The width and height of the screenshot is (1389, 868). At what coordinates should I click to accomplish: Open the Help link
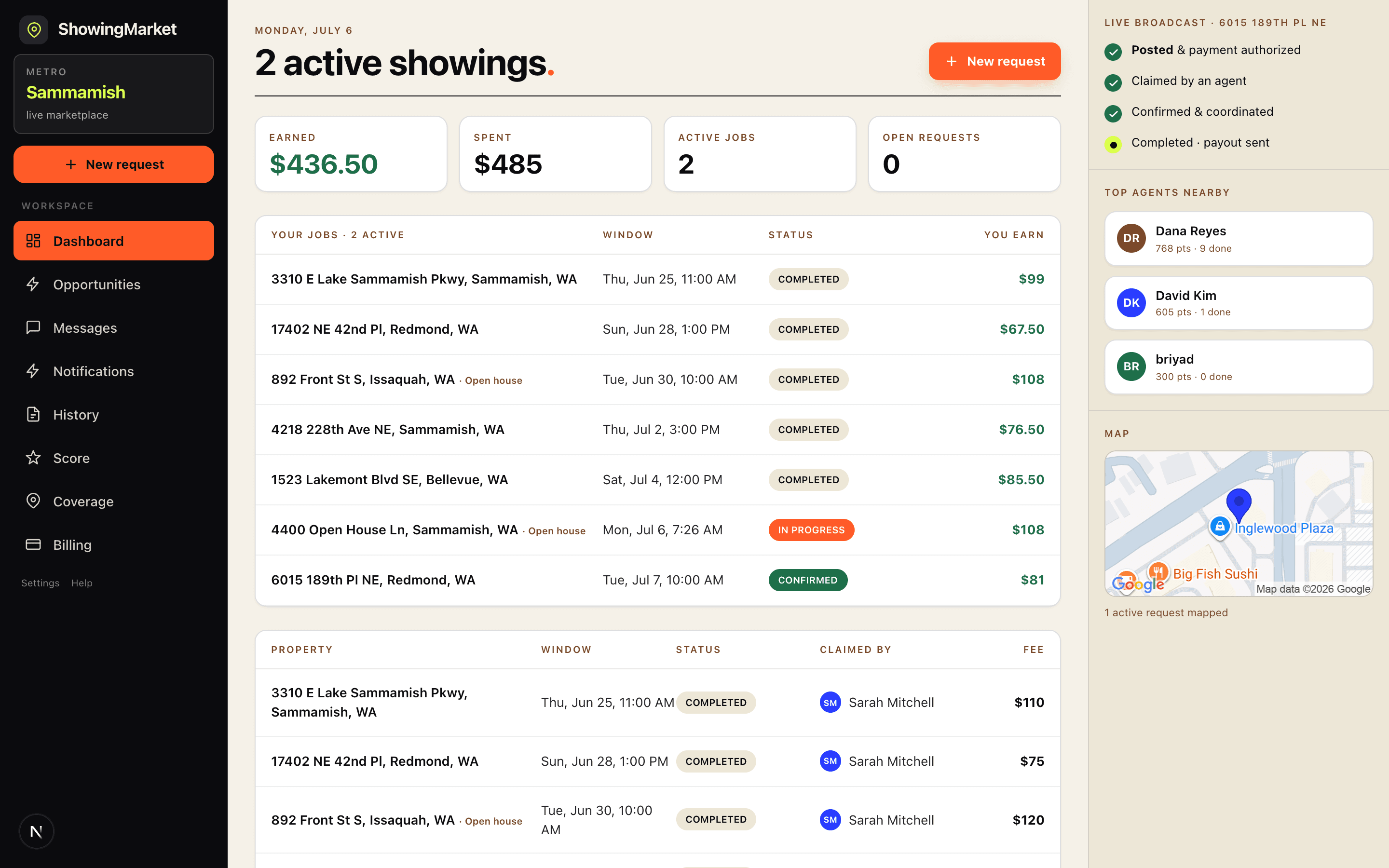(82, 583)
